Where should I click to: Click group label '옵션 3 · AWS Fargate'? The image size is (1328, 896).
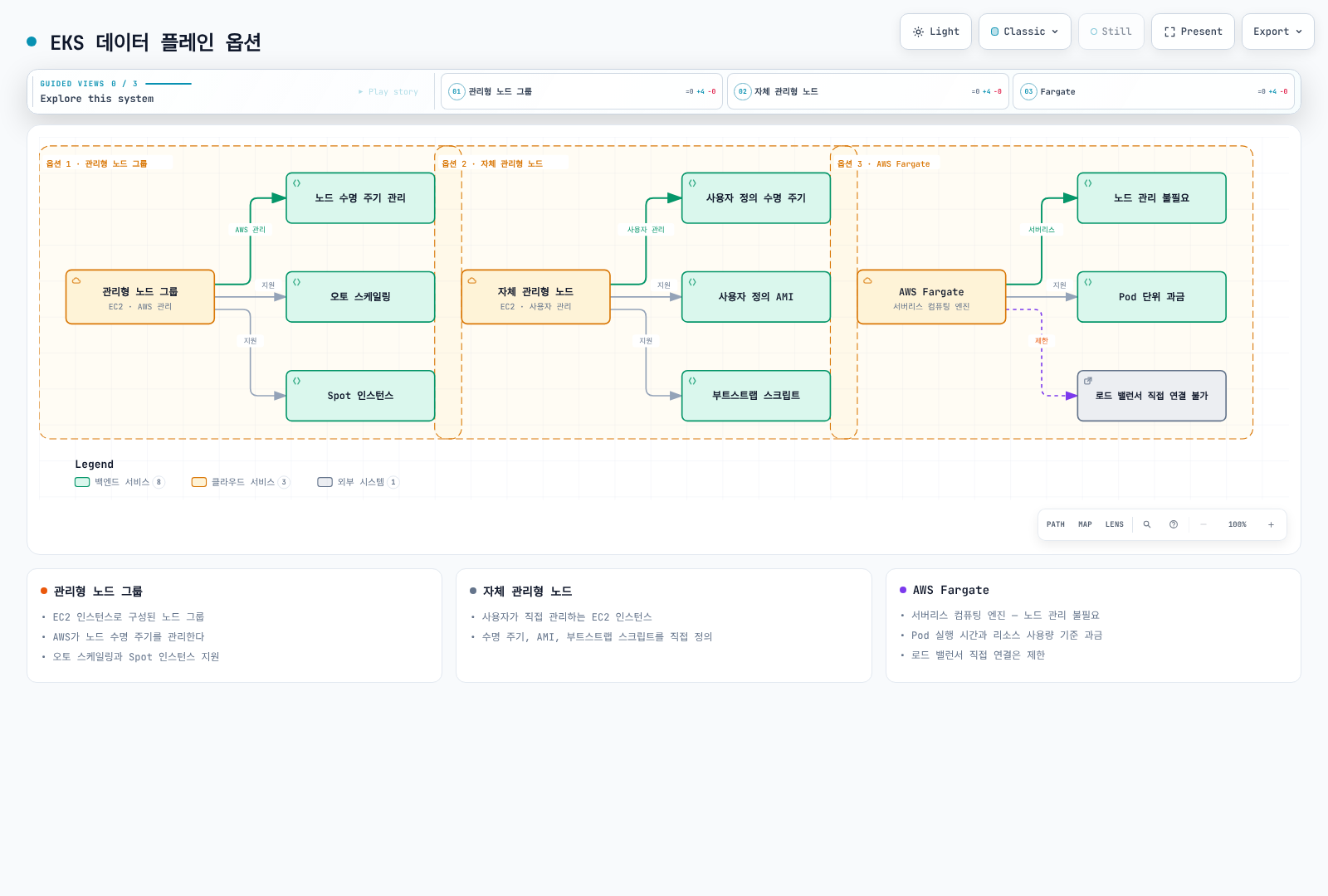coord(884,164)
